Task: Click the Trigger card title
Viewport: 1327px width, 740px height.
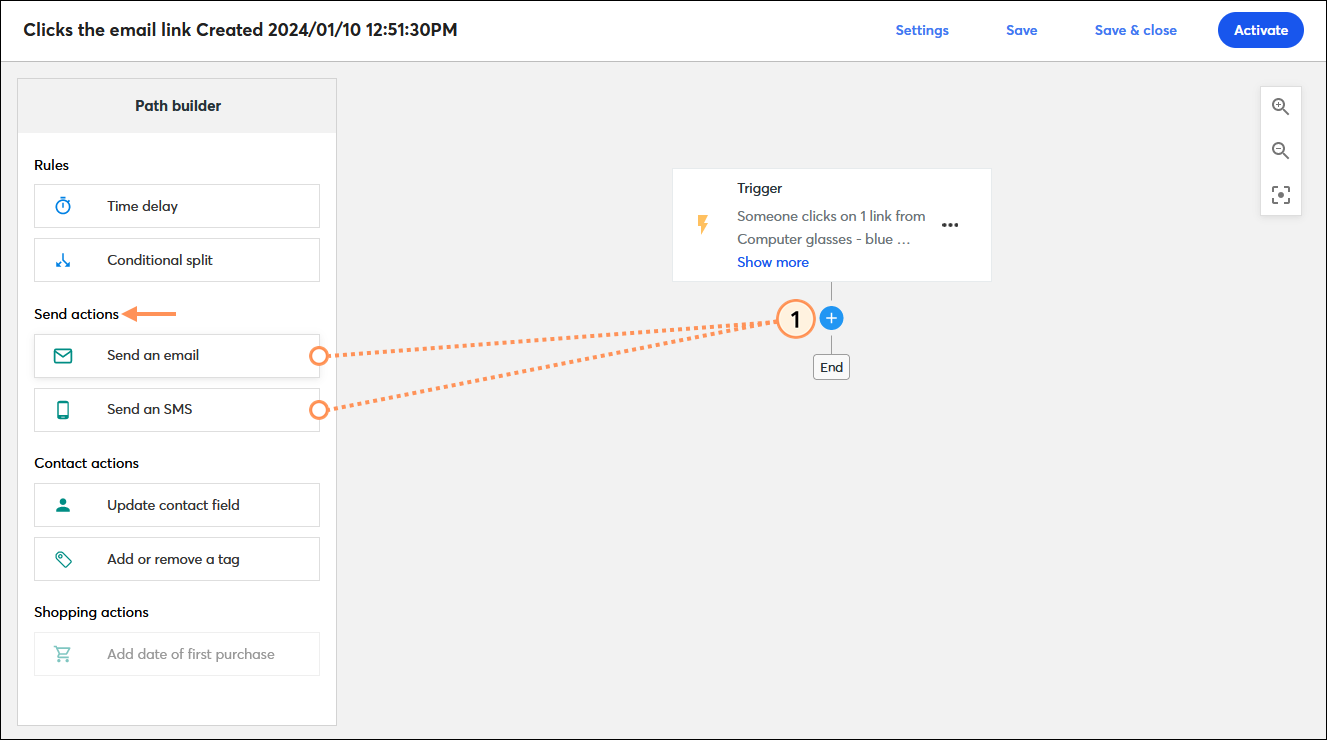Action: (759, 188)
